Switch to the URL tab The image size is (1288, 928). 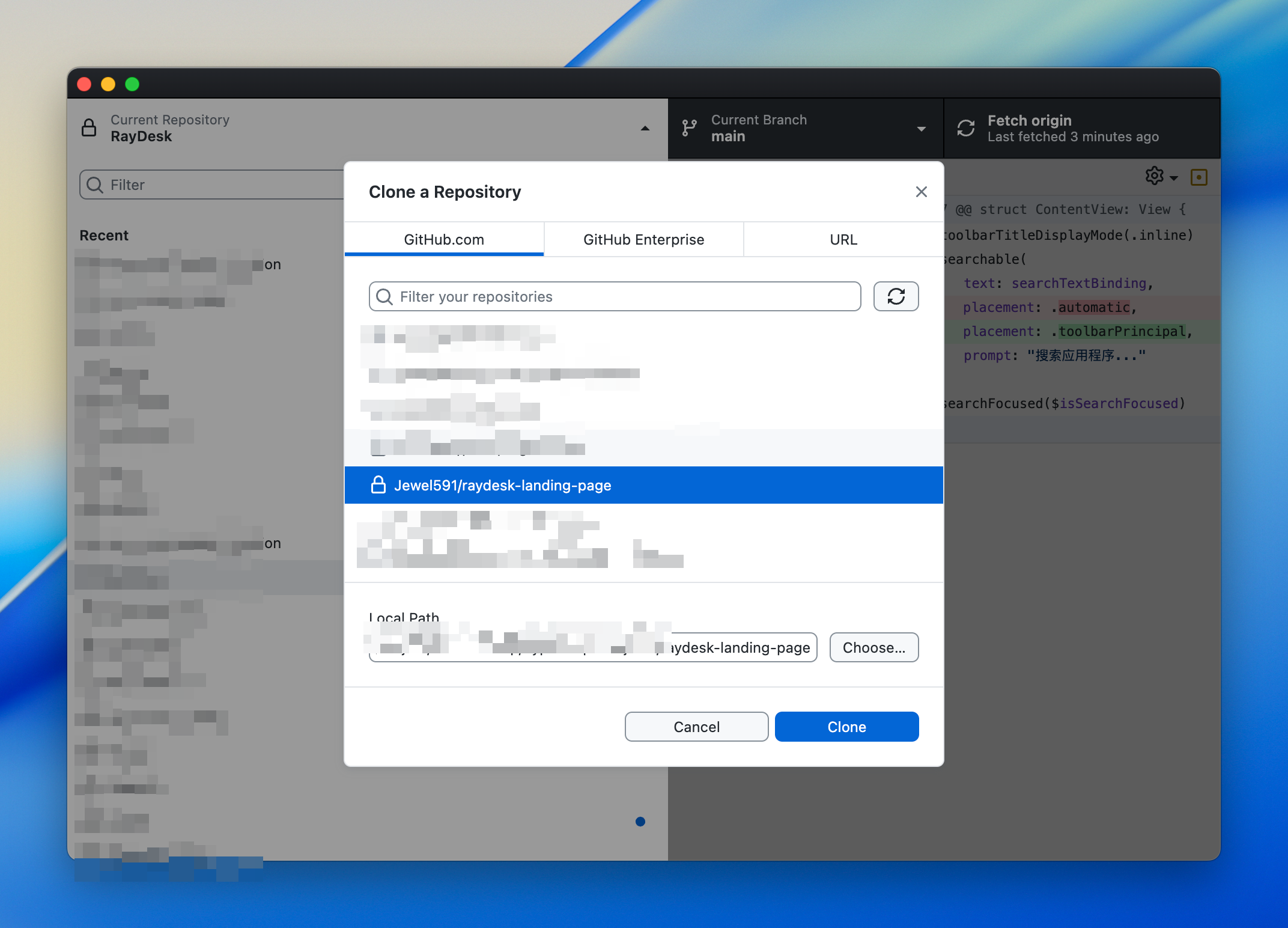[843, 239]
